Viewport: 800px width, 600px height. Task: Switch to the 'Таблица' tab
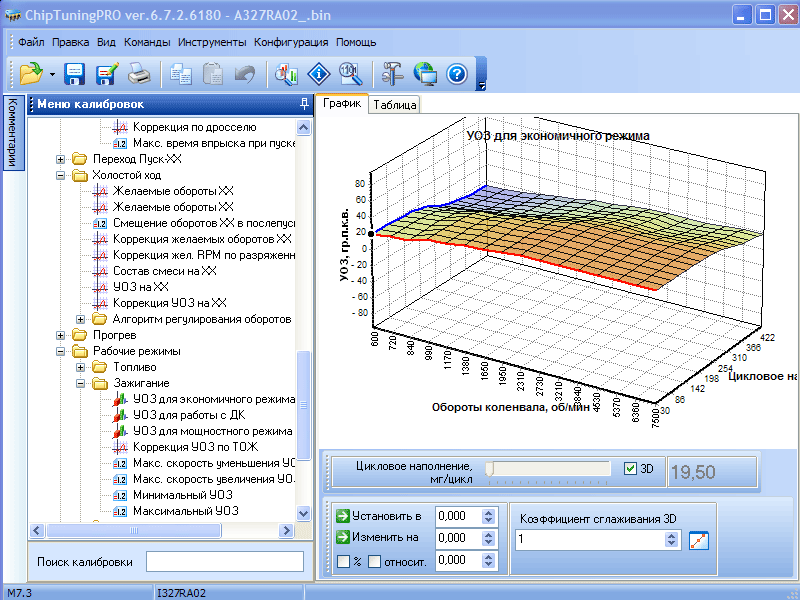[395, 104]
